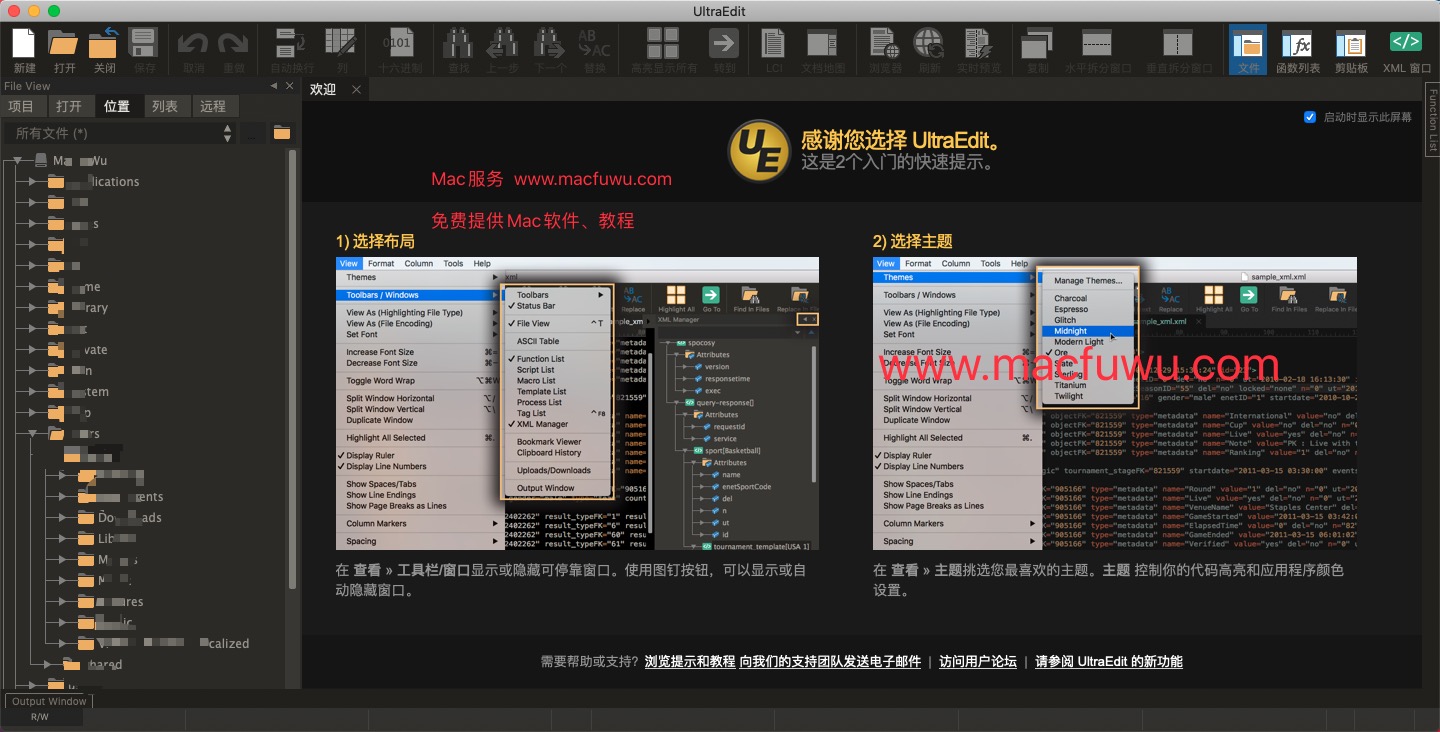Click 复制 duplicate window icon

1037,50
